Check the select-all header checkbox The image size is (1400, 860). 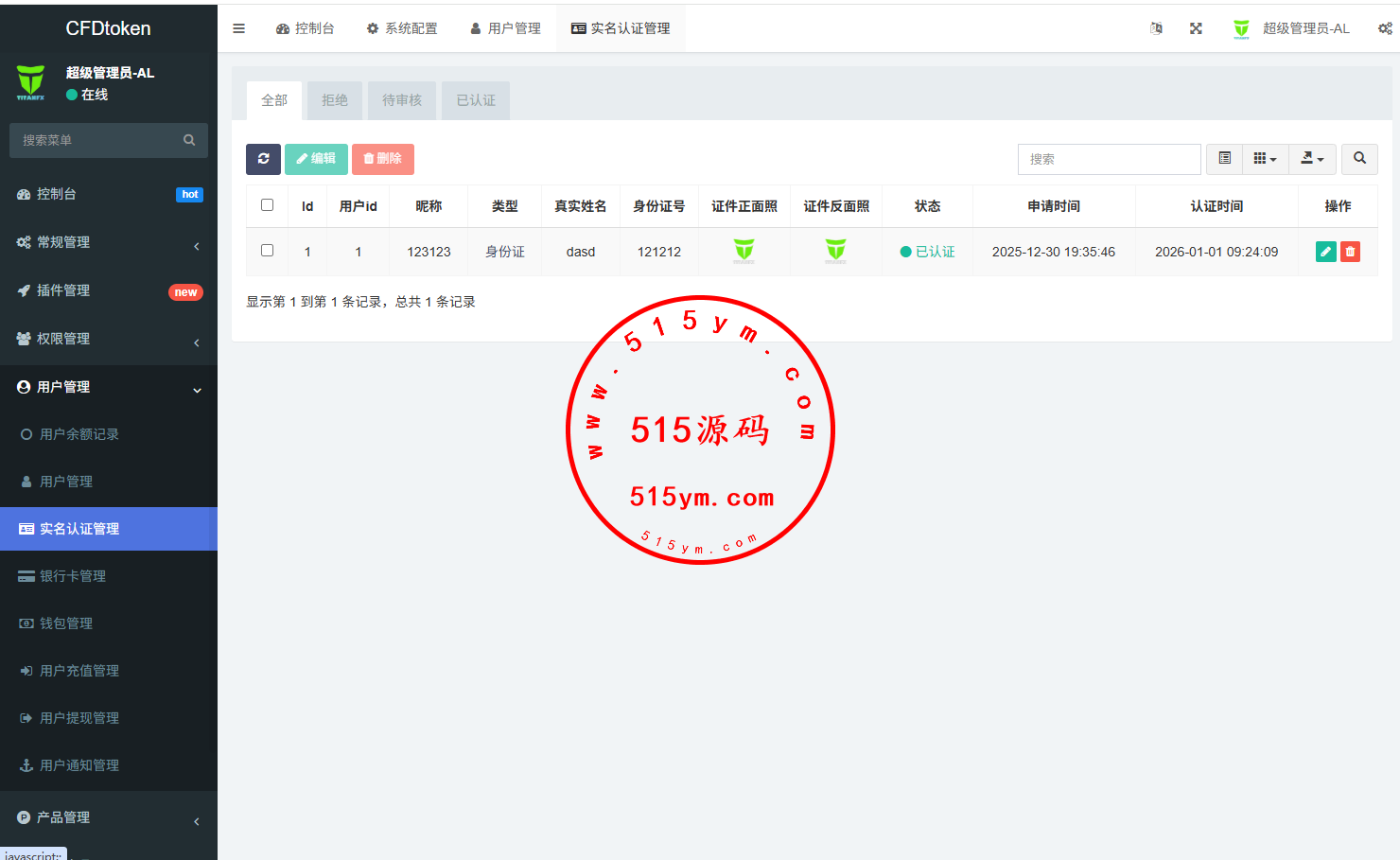pos(267,205)
